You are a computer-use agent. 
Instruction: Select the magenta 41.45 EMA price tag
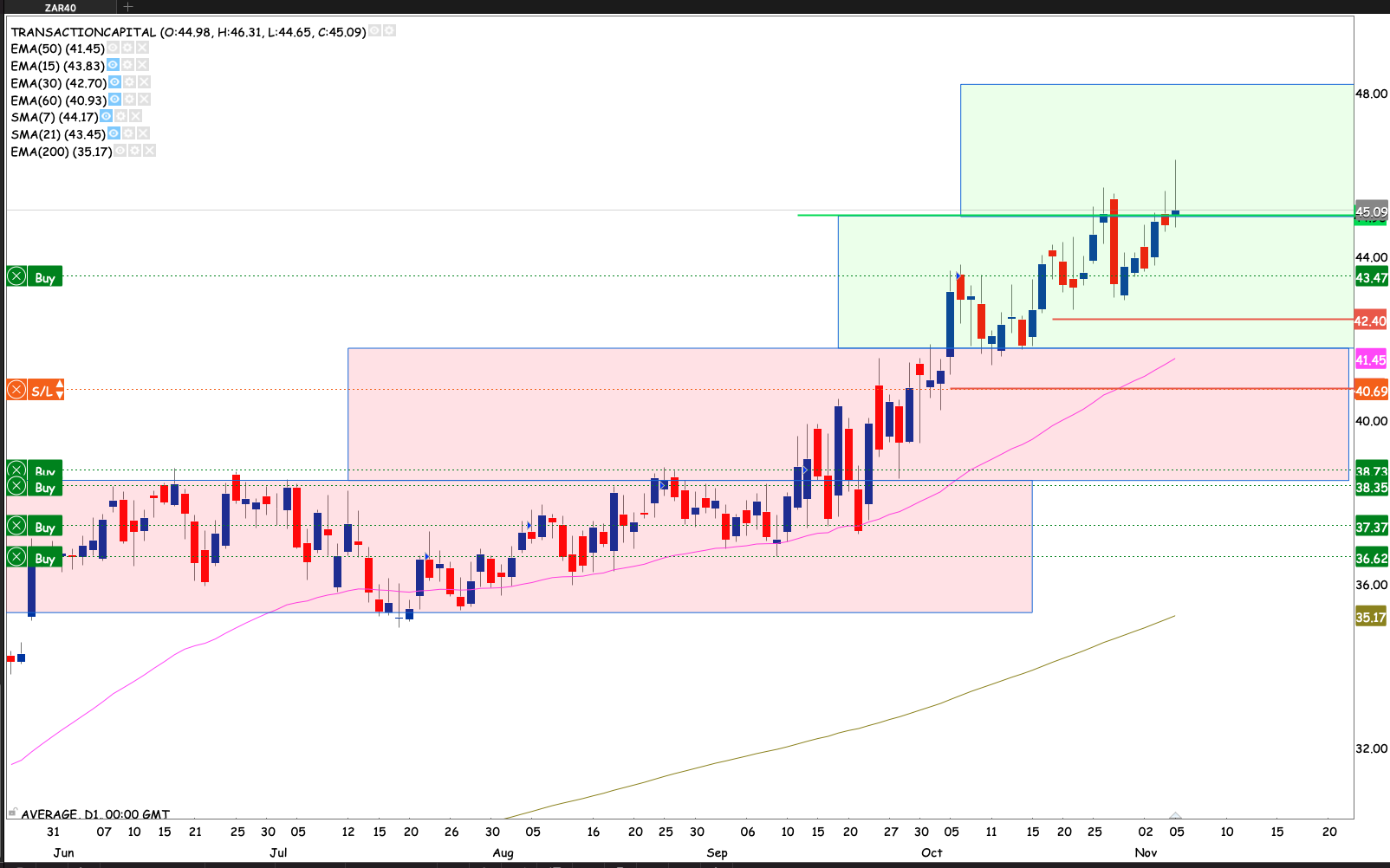pyautogui.click(x=1370, y=360)
